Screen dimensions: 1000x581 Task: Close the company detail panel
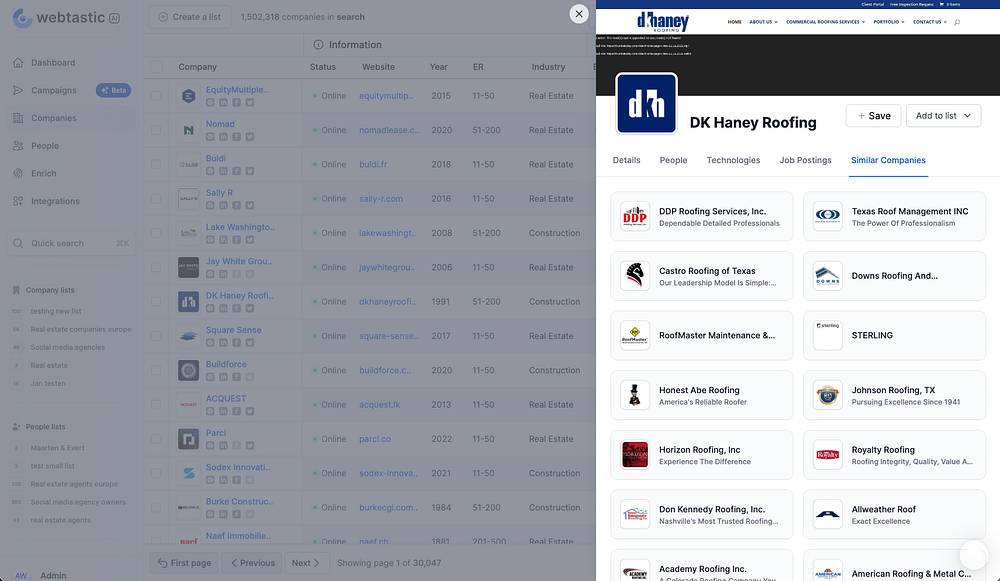578,13
